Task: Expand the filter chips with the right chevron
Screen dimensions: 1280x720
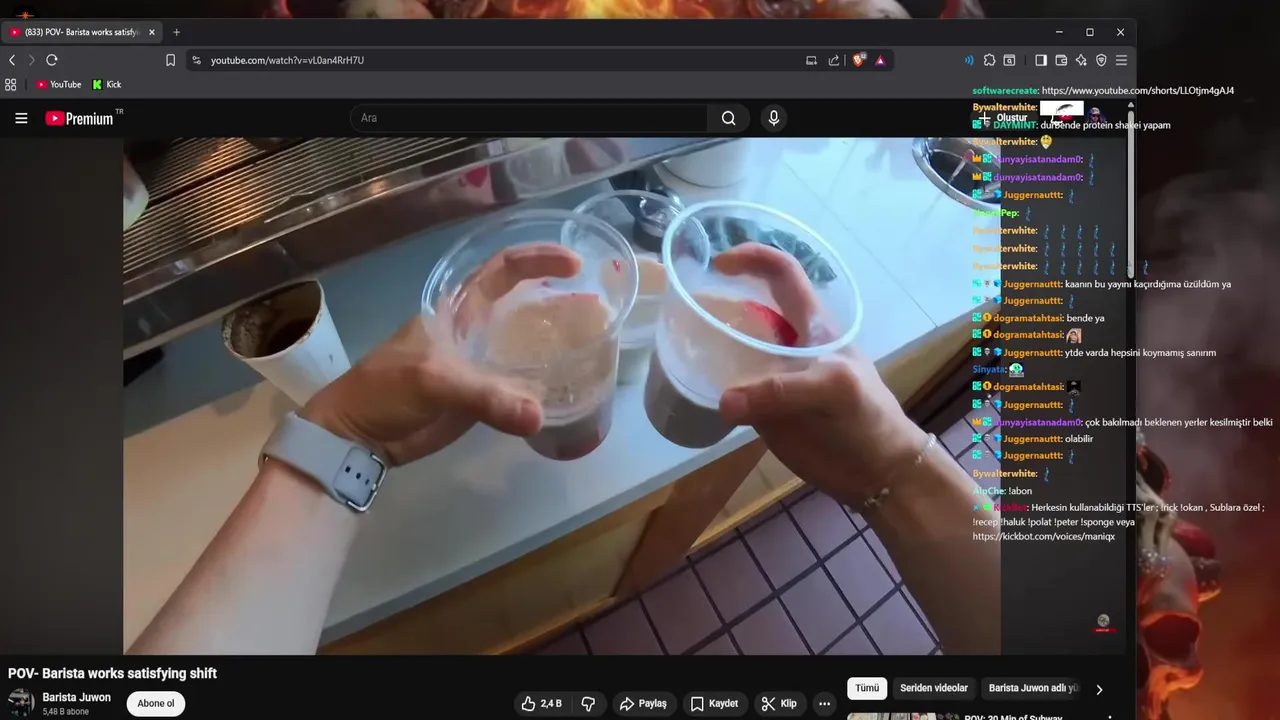Action: coord(1099,689)
